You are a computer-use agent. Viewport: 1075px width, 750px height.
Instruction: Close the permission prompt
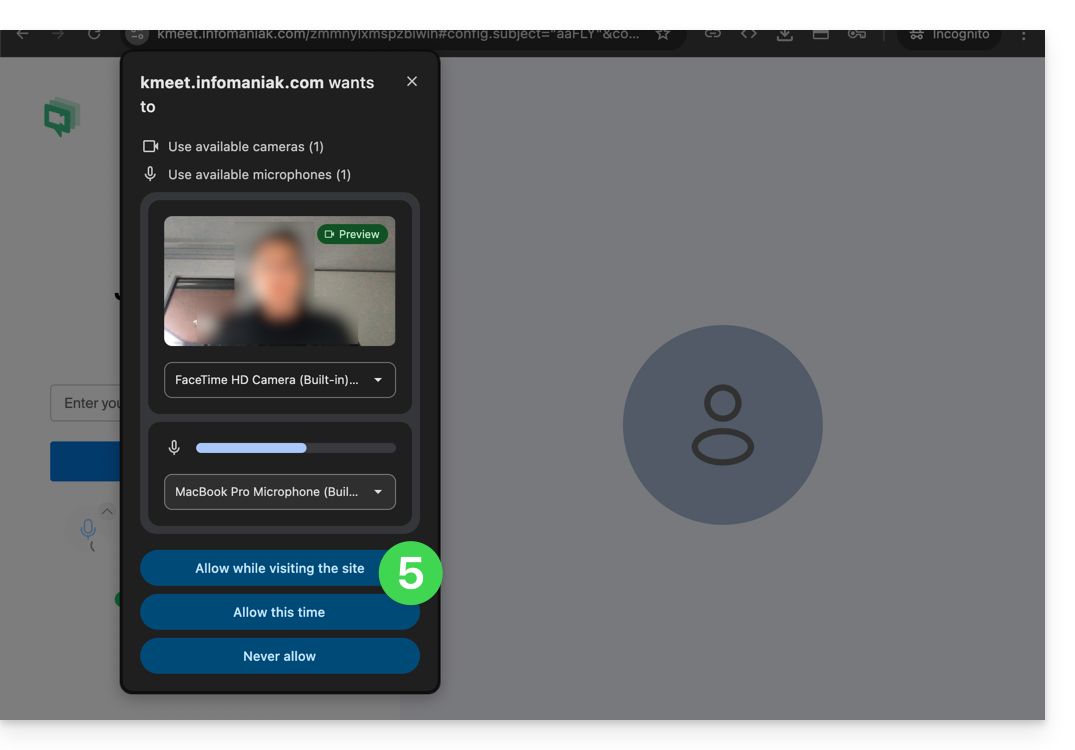pos(412,82)
